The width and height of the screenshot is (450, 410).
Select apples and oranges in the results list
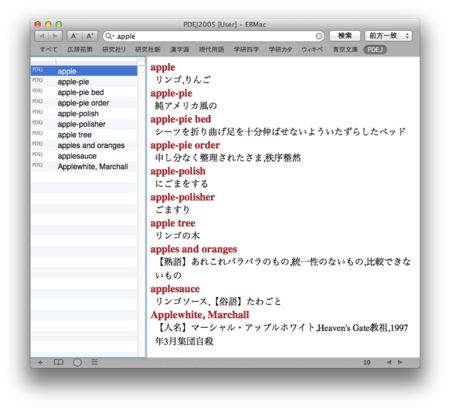pos(84,146)
